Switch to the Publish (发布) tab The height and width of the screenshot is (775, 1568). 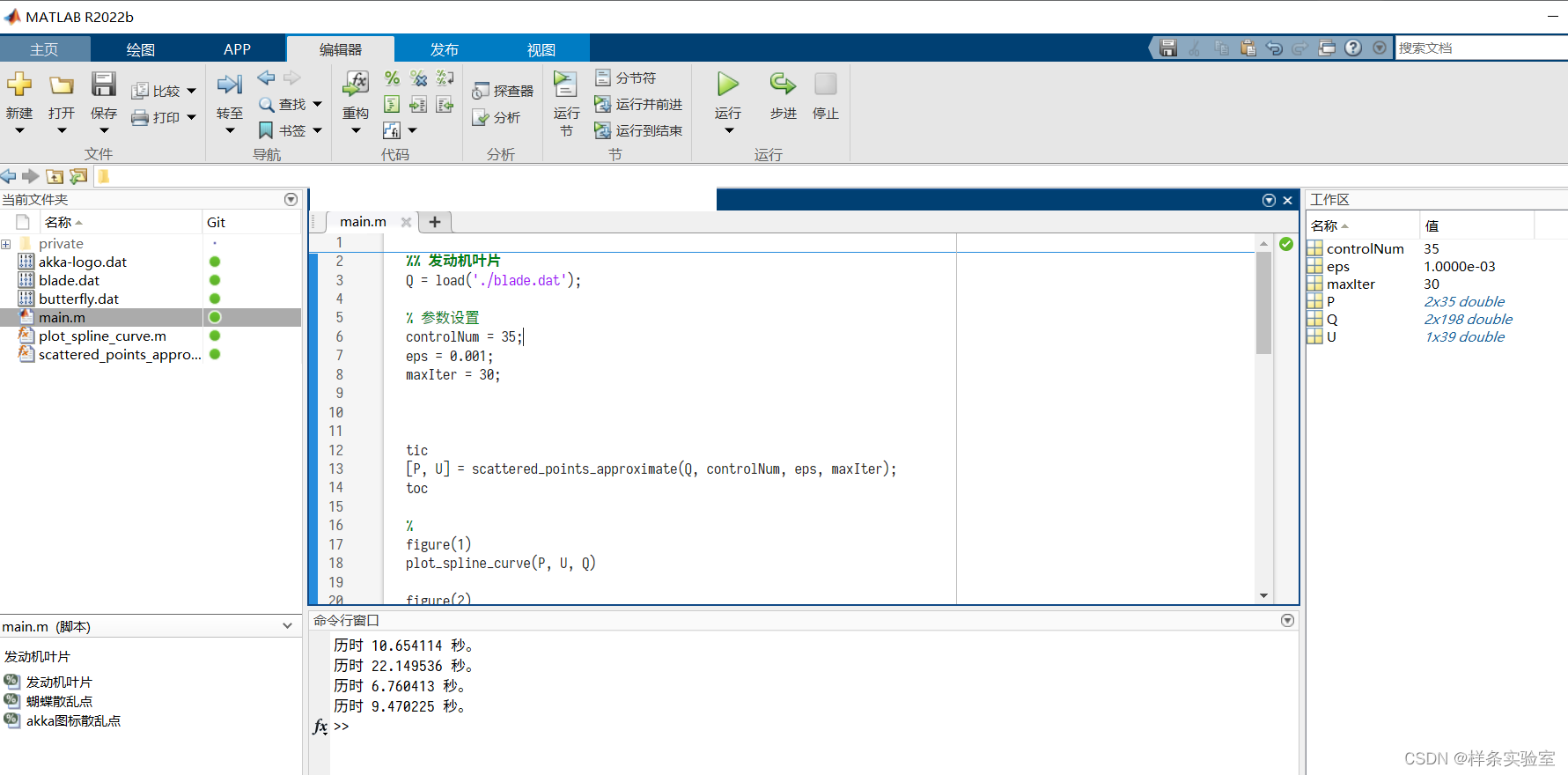[445, 49]
